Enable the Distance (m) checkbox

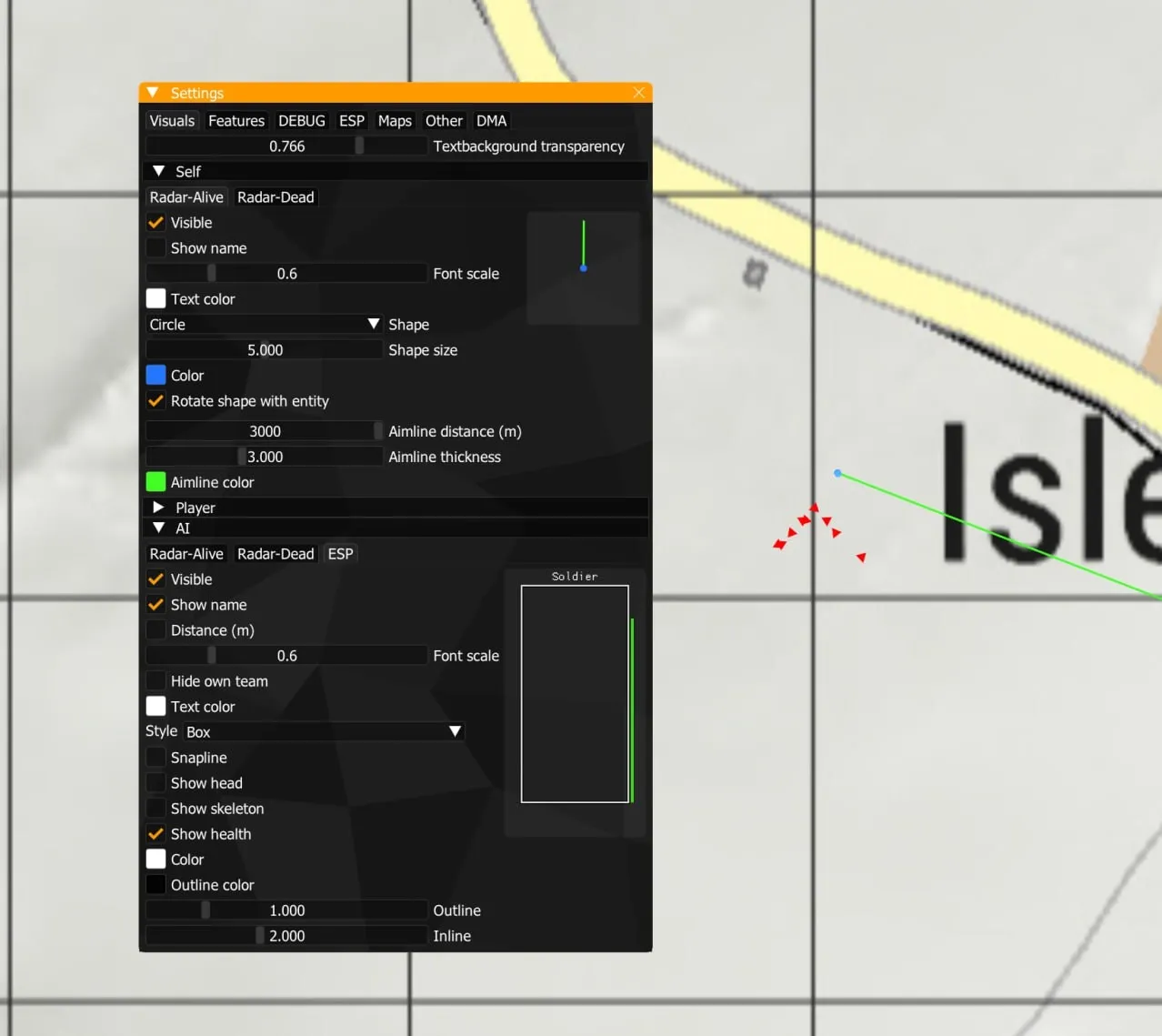tap(156, 630)
